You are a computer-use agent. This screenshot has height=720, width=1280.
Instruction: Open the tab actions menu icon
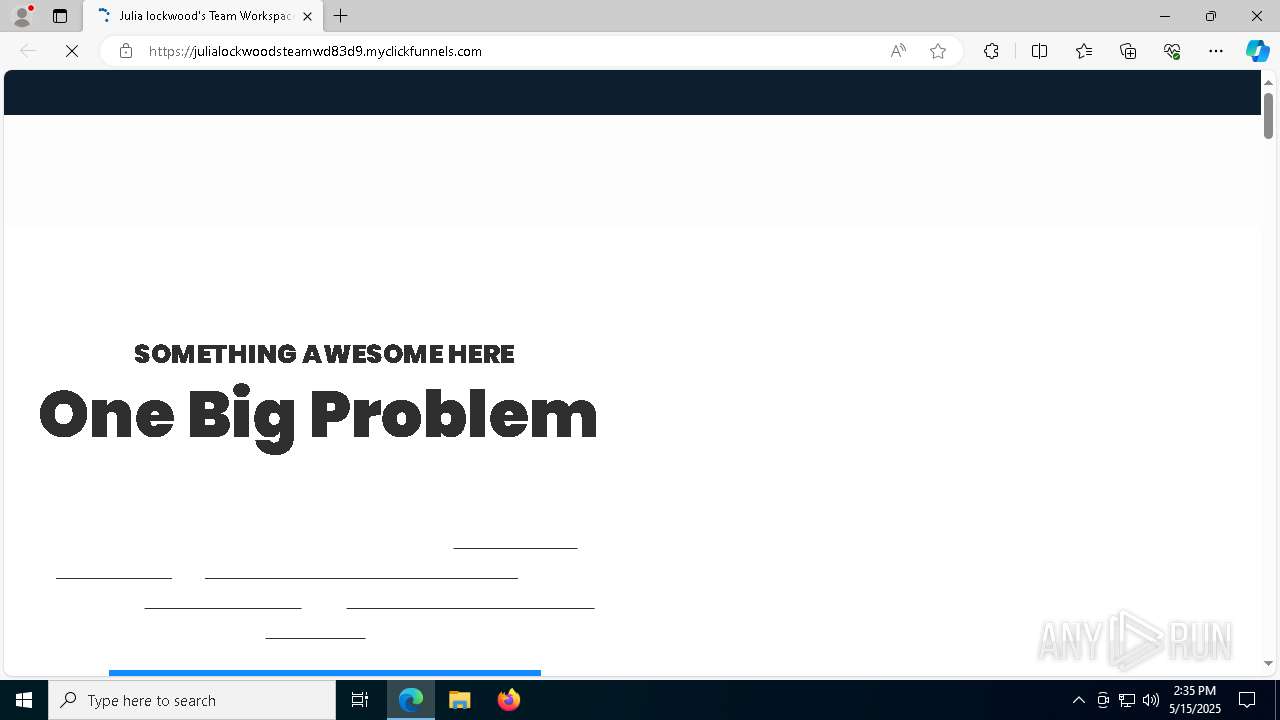(x=60, y=16)
